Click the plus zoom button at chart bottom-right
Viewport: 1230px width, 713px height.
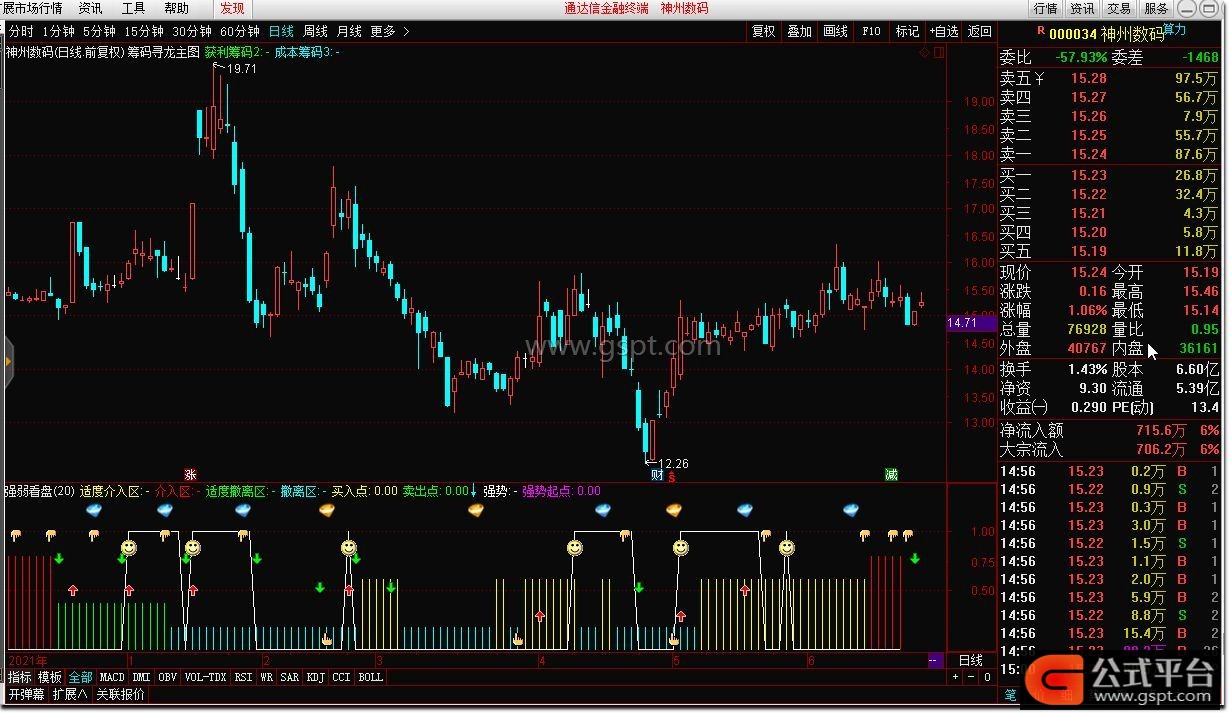[954, 677]
